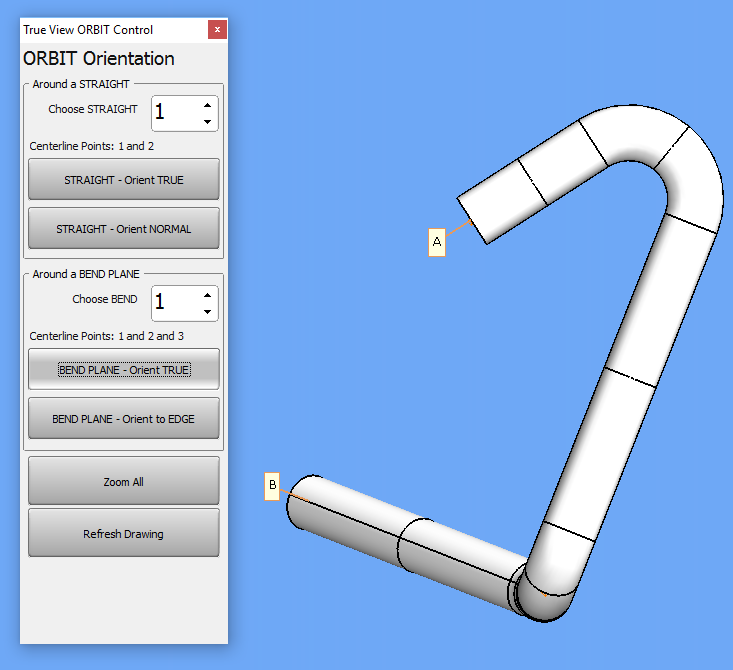Select the B end label tag
733x670 pixels.
[272, 486]
